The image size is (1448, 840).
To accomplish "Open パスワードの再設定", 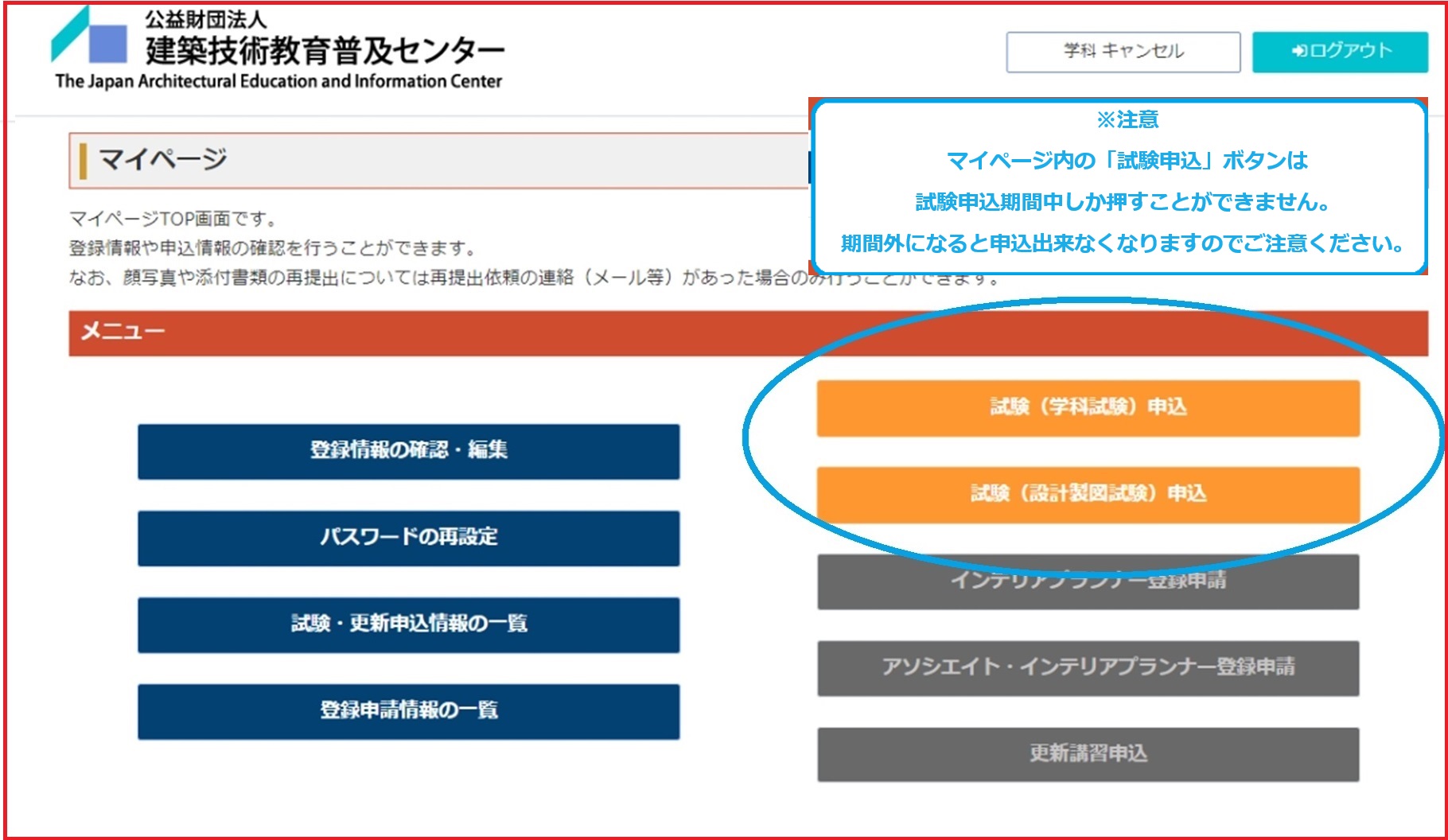I will [x=408, y=538].
